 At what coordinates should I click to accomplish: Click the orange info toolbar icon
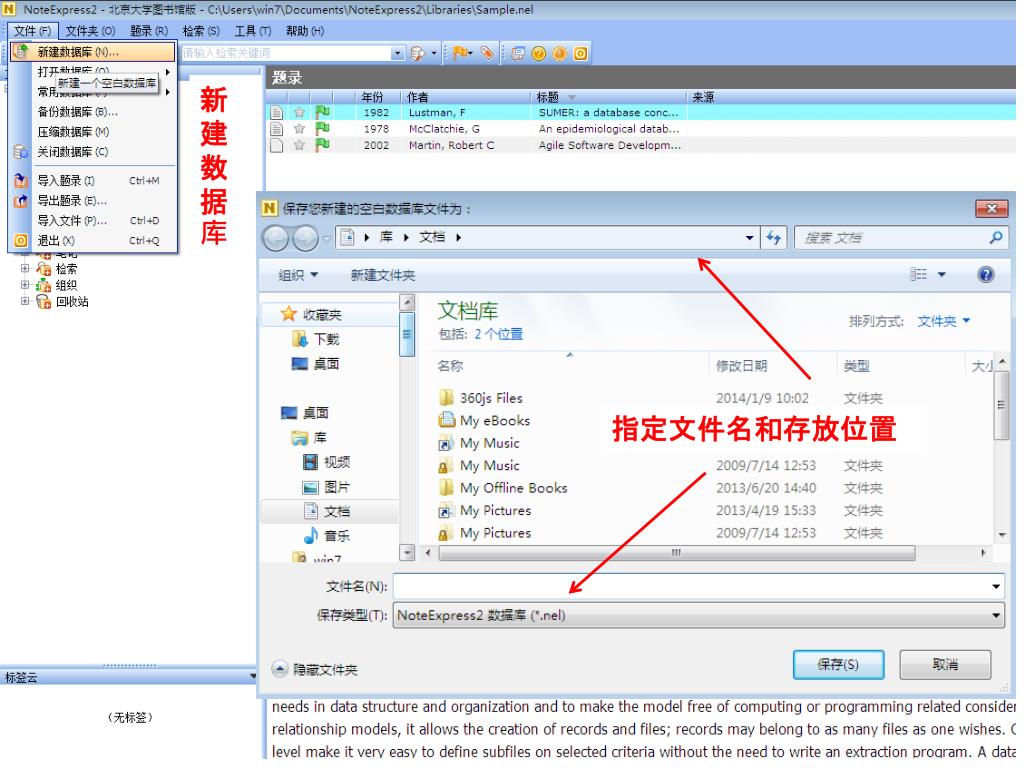(560, 54)
